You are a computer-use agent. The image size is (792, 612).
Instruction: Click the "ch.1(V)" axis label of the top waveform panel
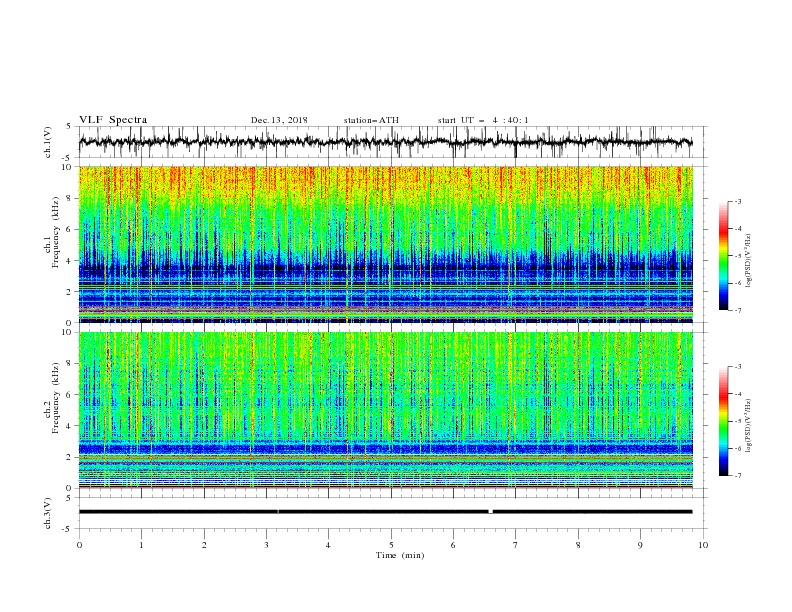point(48,142)
